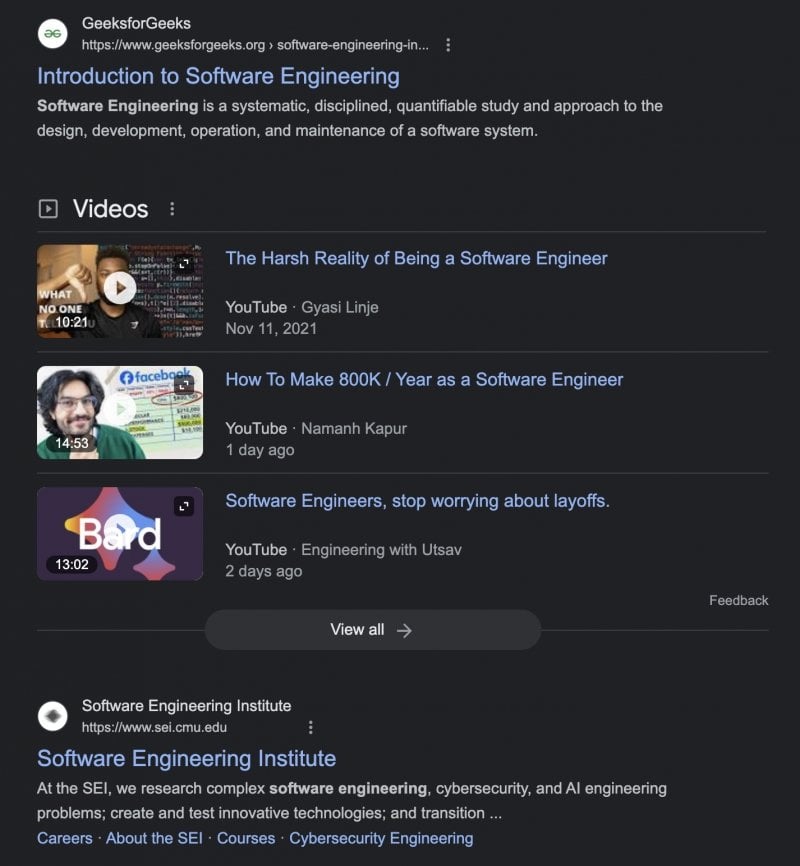Screen dimensions: 800x866
Task: Expand preview on the facebook video thumbnail
Action: pyautogui.click(x=185, y=385)
